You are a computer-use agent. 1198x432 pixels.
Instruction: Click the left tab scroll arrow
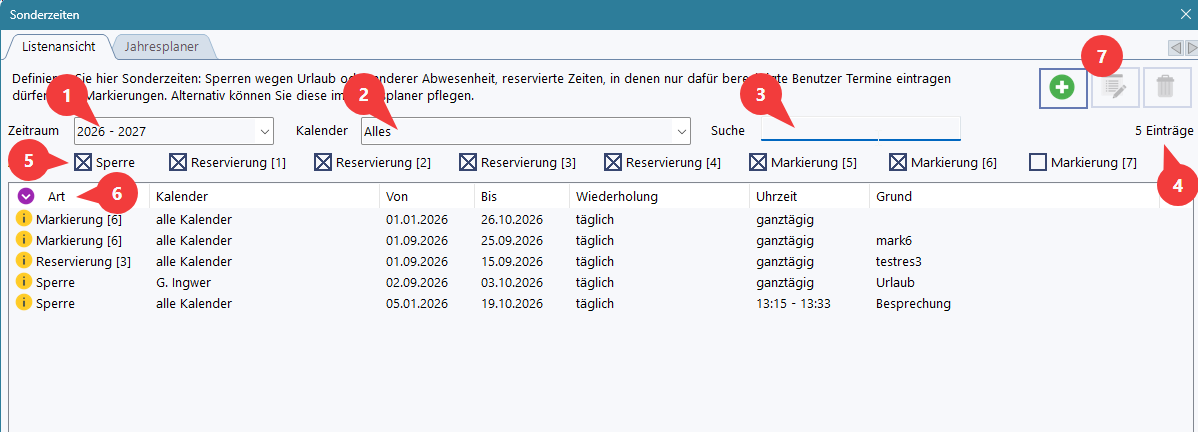pos(1176,48)
